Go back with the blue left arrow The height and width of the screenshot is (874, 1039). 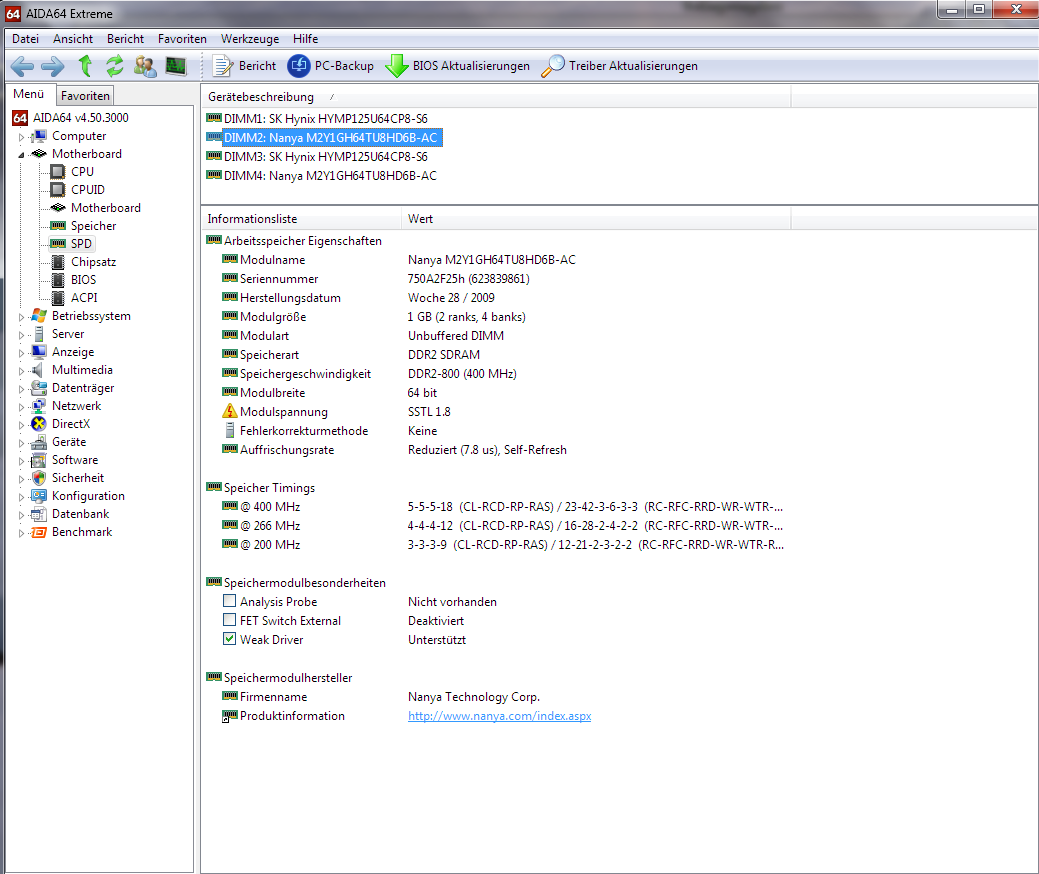coord(22,66)
